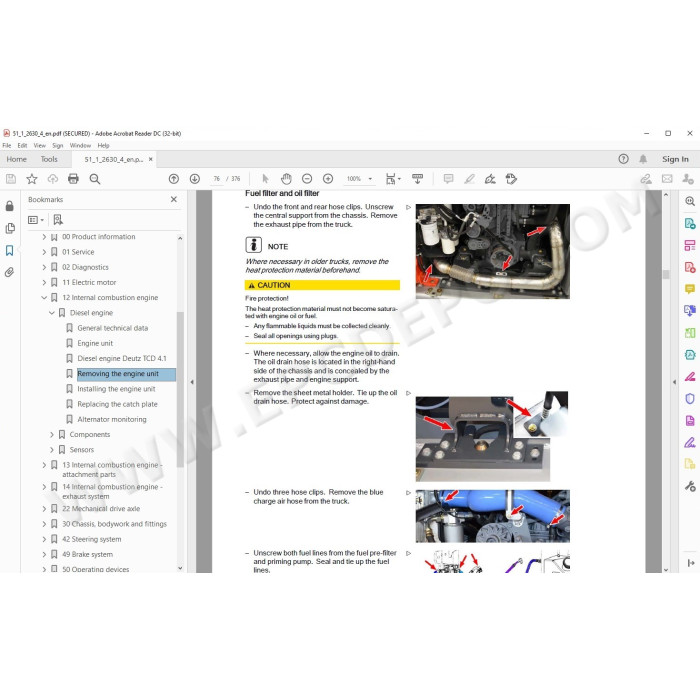Image resolution: width=700 pixels, height=700 pixels.
Task: Print the document using printer icon
Action: (x=73, y=179)
